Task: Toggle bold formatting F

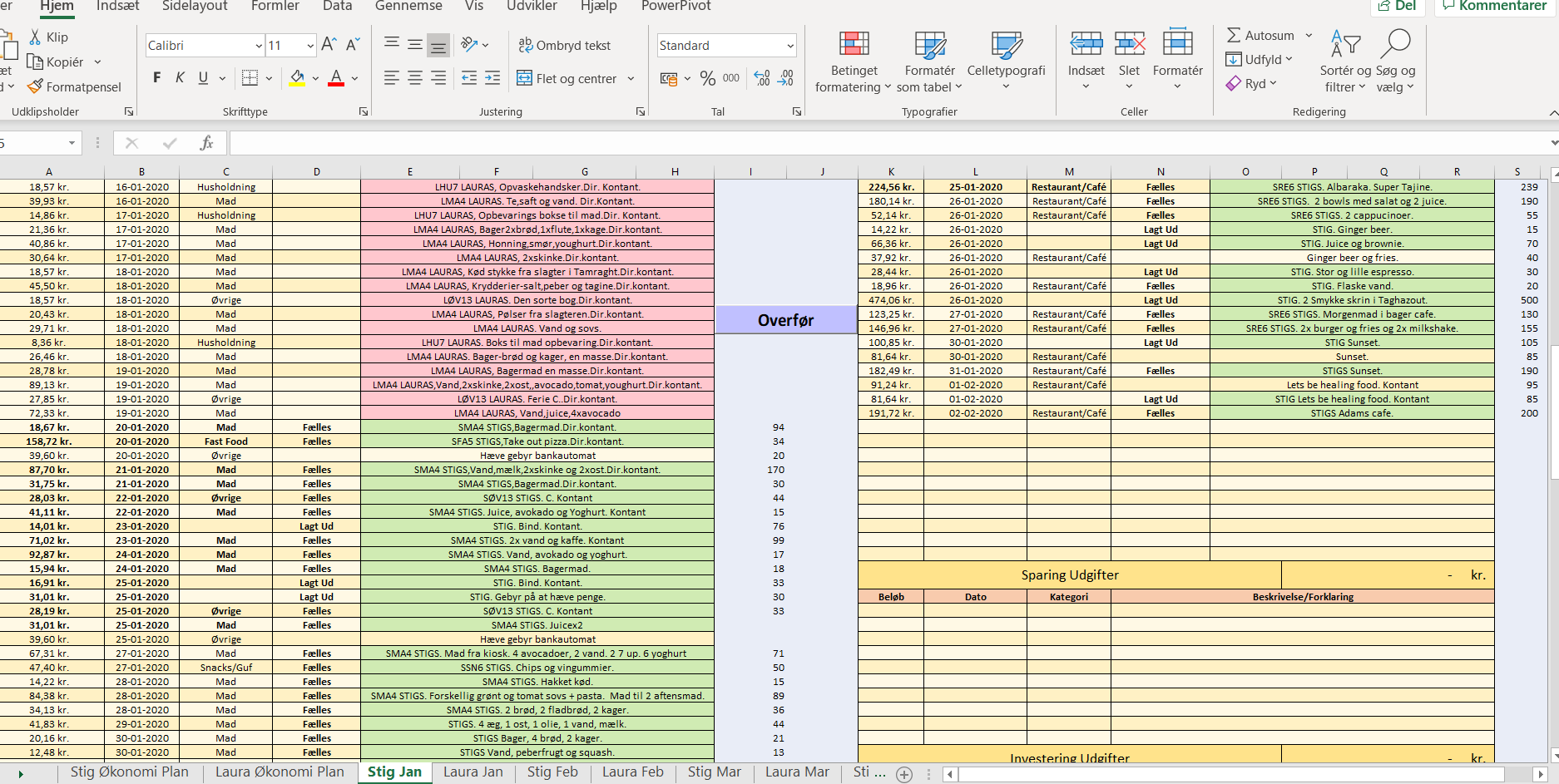Action: click(156, 78)
